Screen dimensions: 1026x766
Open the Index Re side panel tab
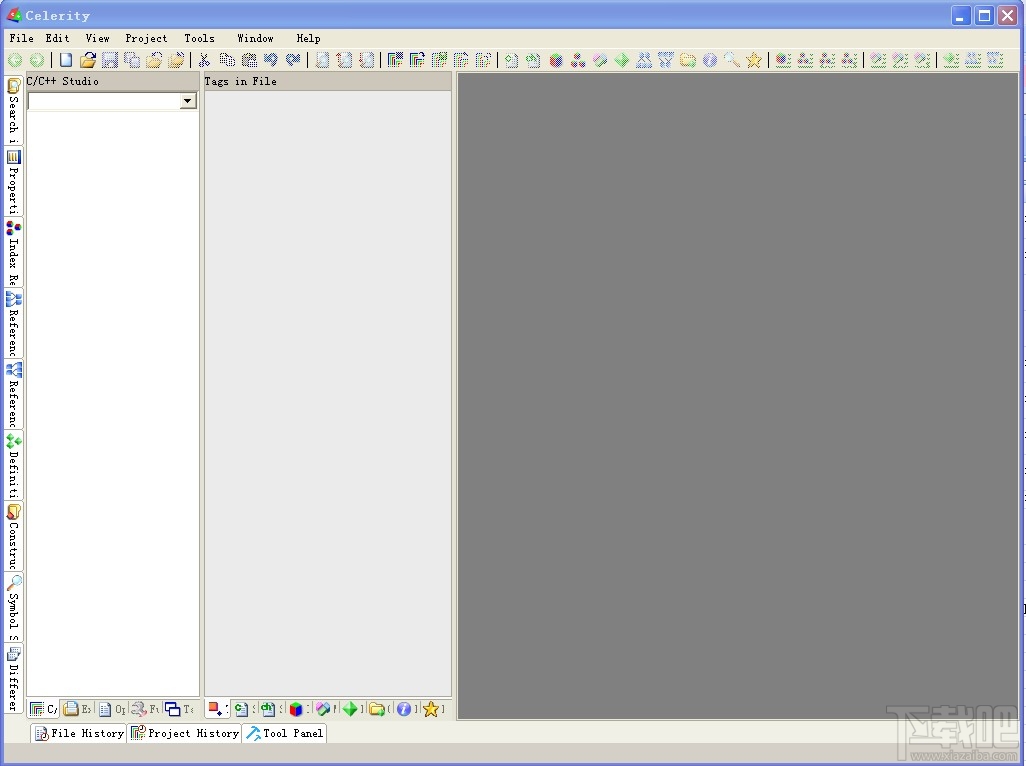(14, 252)
